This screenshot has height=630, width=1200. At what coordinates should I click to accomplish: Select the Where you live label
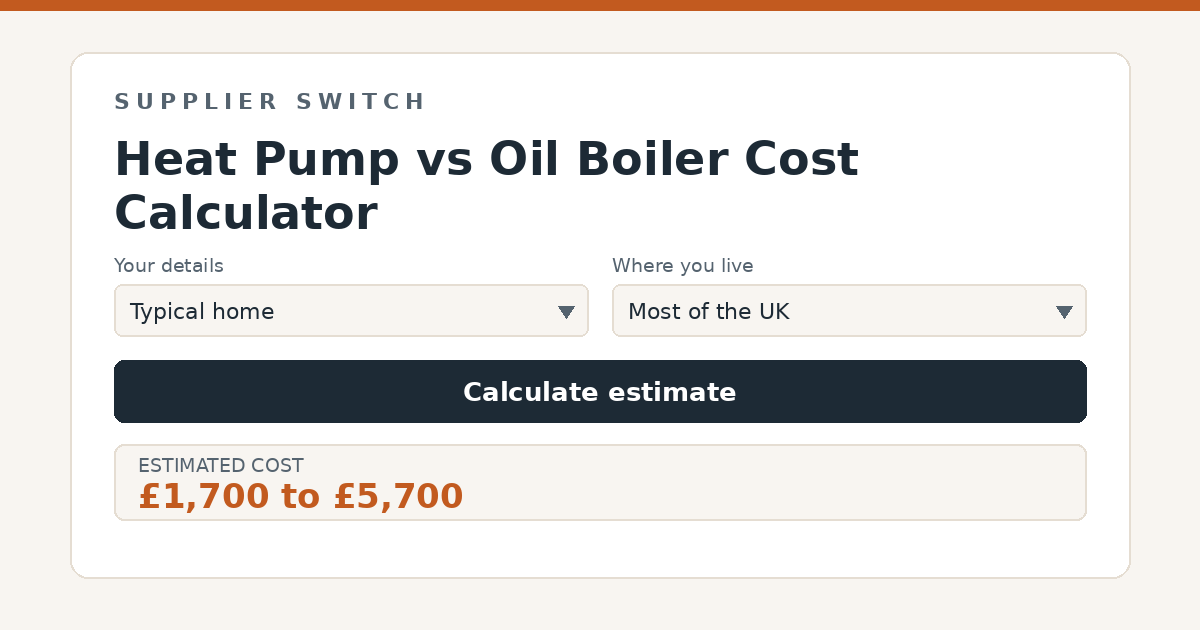683,266
